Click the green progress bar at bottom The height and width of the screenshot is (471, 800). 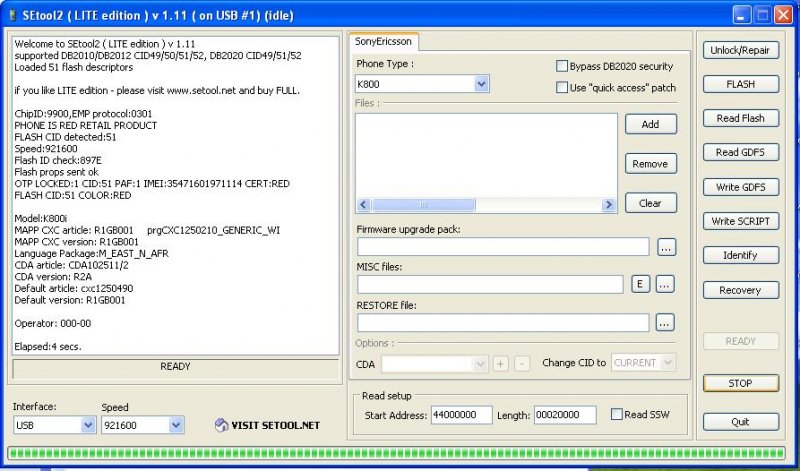pos(396,453)
